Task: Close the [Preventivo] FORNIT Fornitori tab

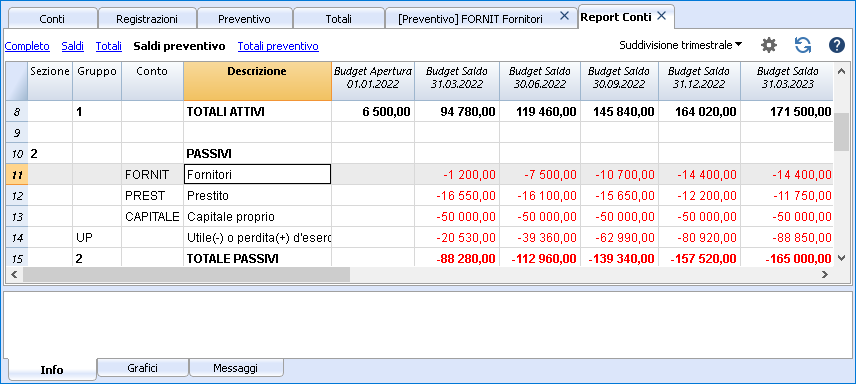Action: [565, 16]
